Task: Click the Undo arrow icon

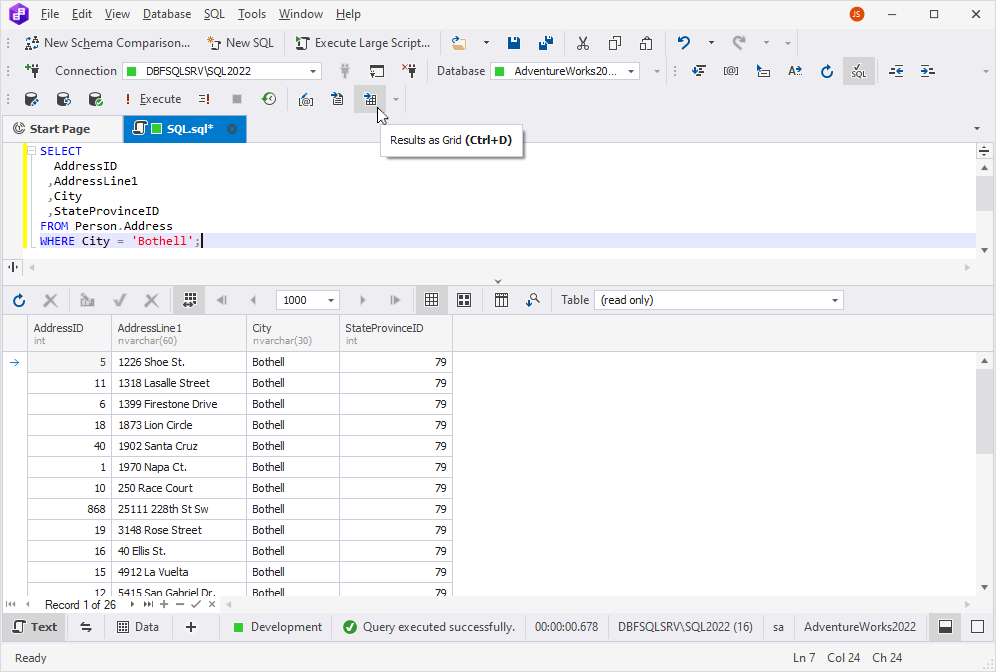Action: click(683, 43)
